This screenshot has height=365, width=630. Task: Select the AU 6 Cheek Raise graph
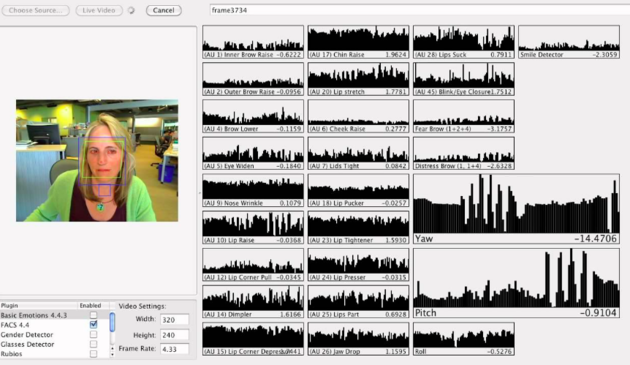point(358,116)
